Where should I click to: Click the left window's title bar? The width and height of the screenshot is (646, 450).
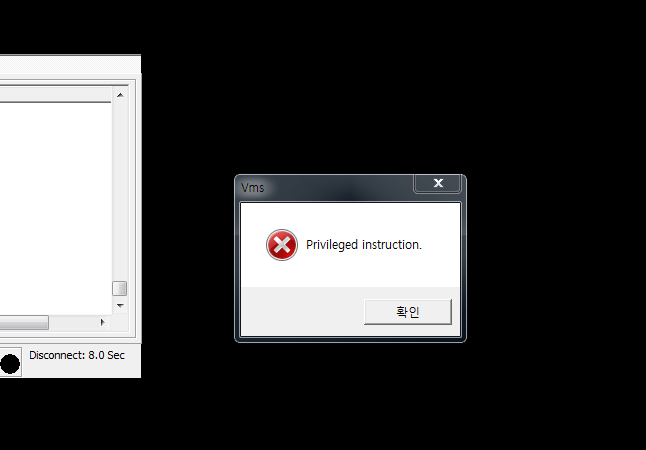[70, 64]
